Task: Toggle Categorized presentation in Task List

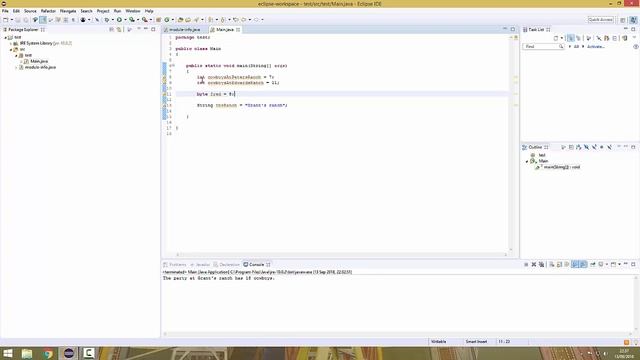Action: (571, 38)
